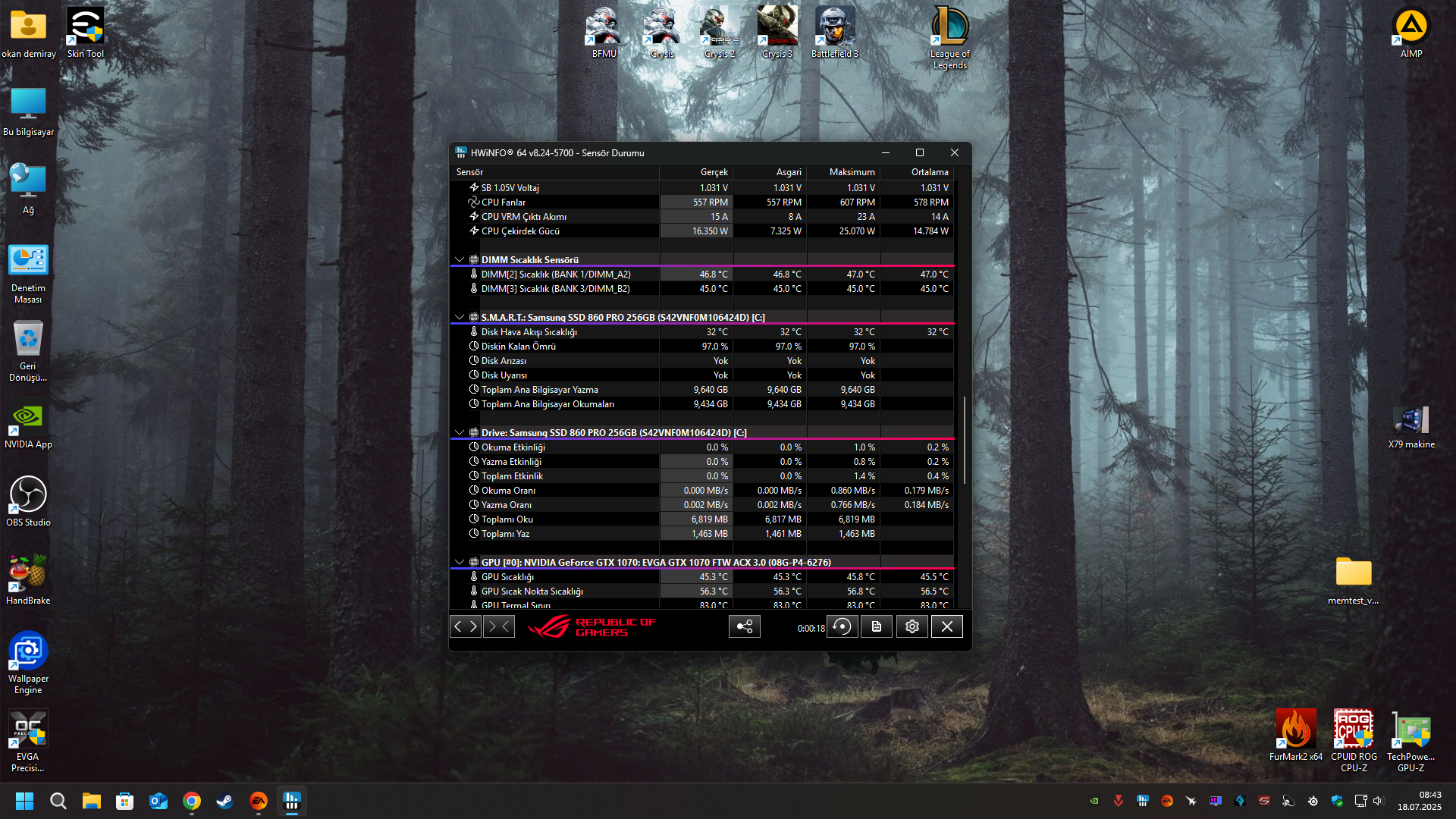Viewport: 1456px width, 819px height.
Task: Open the Windows Start menu
Action: 24,801
